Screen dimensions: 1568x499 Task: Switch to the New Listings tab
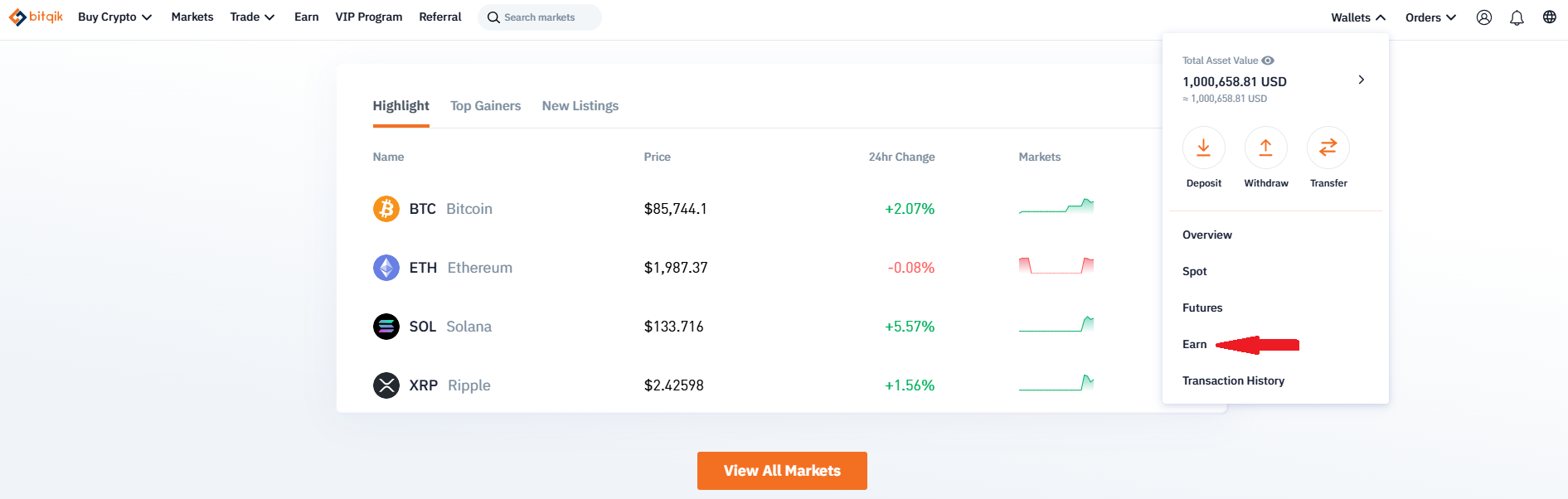[580, 106]
